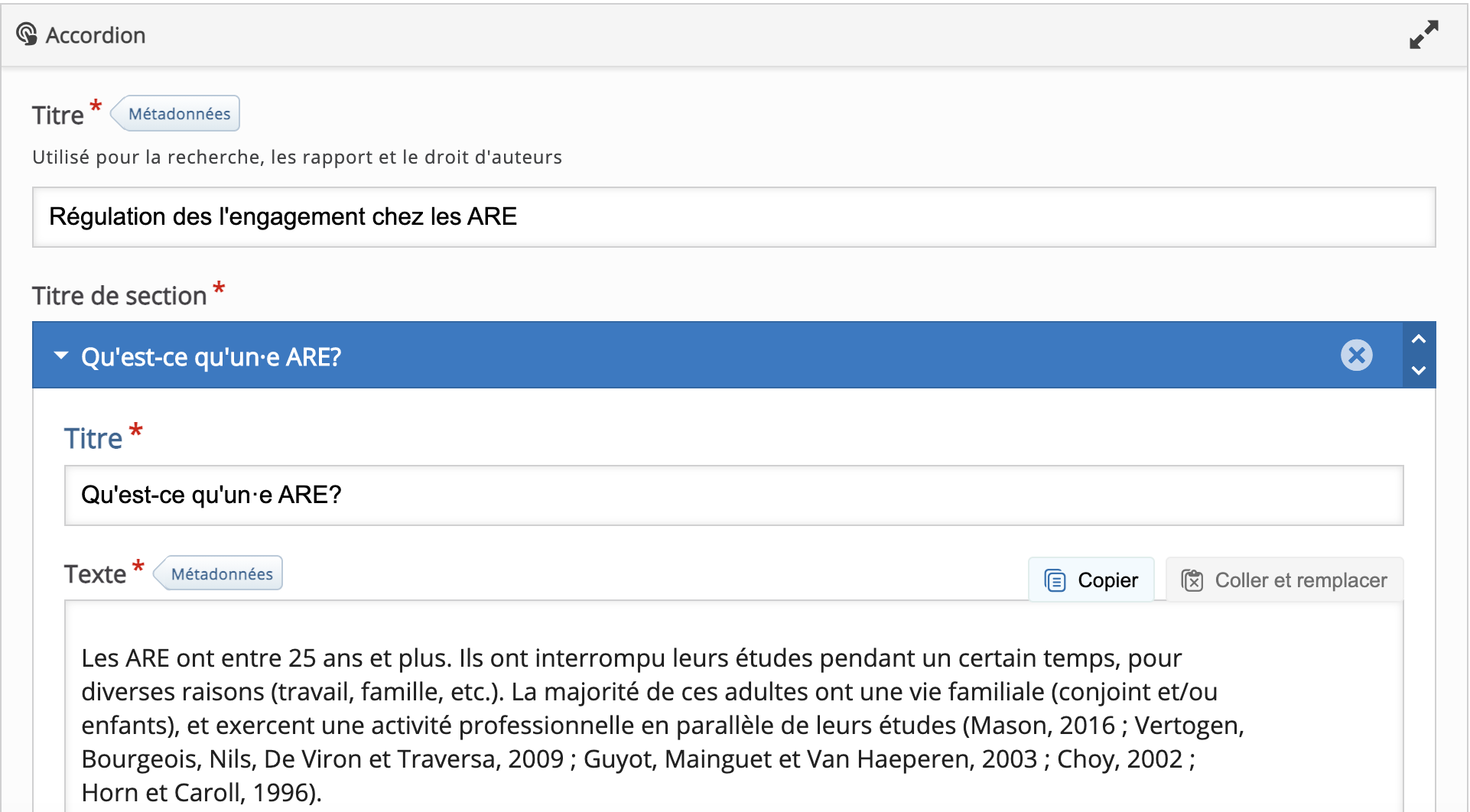Click the "Titre de section" label

point(119,296)
